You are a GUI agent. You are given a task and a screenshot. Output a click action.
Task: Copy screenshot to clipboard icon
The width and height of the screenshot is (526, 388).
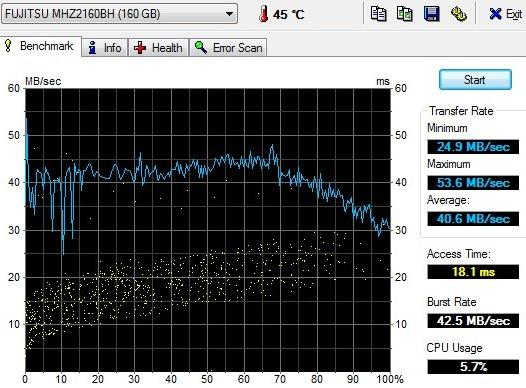pyautogui.click(x=405, y=14)
